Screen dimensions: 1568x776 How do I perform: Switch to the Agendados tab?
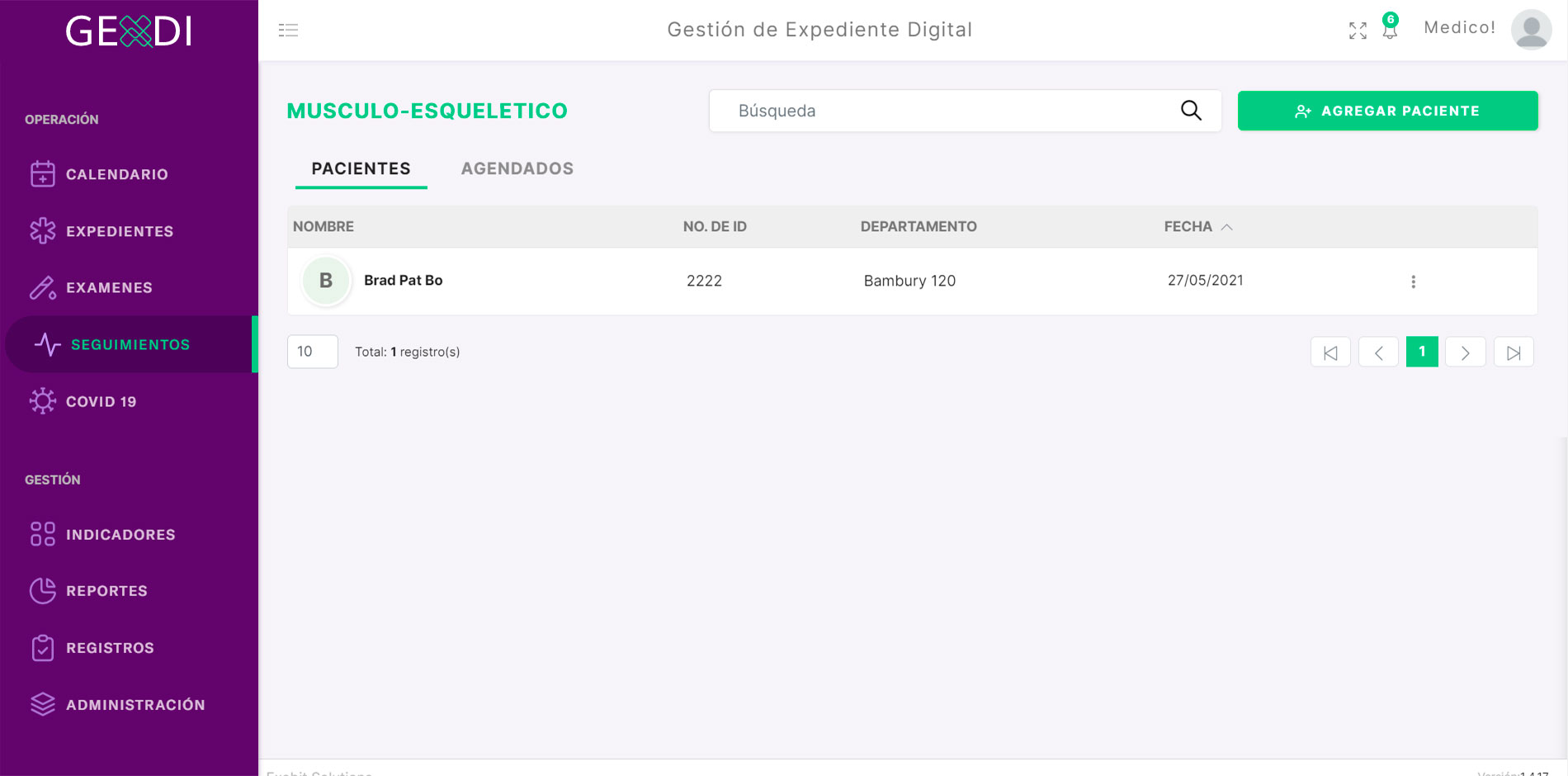(x=517, y=168)
